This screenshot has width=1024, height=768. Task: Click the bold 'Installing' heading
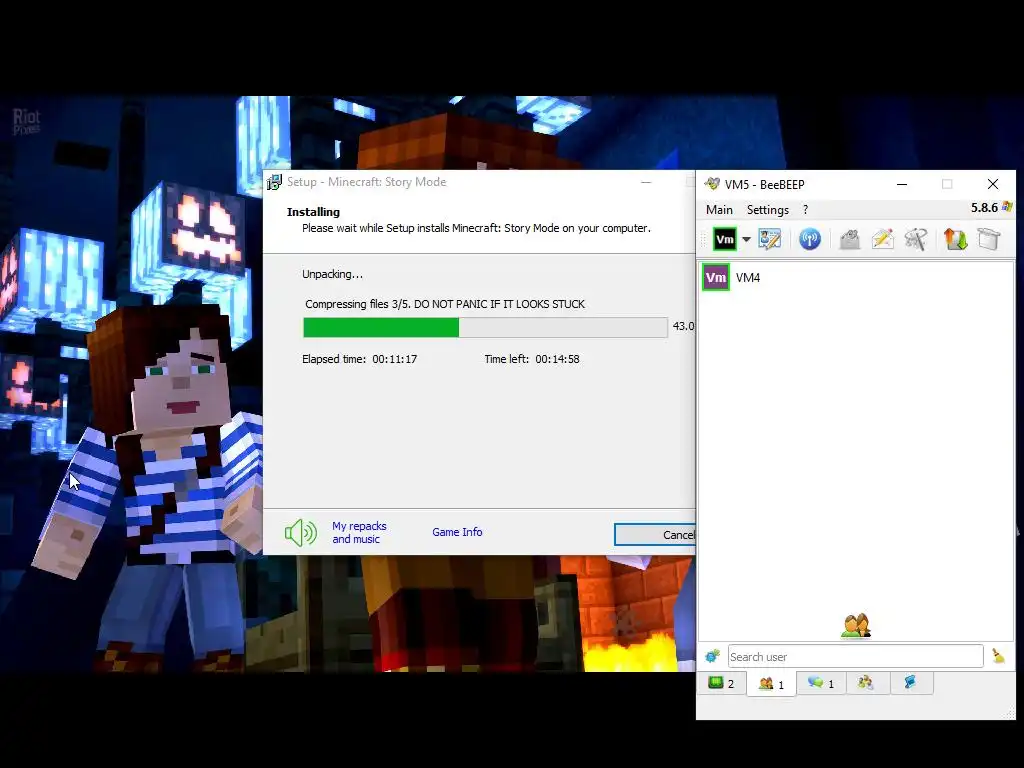[x=313, y=212]
